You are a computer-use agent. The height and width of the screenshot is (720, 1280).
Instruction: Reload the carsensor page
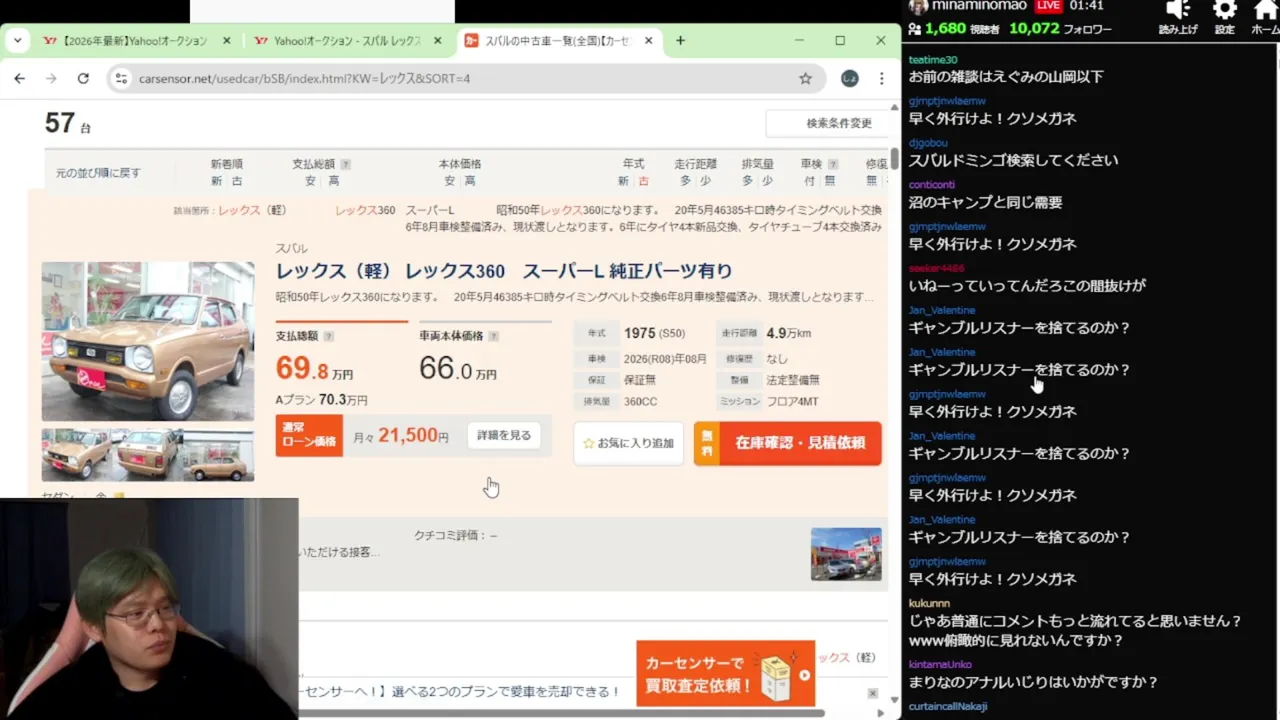(83, 78)
